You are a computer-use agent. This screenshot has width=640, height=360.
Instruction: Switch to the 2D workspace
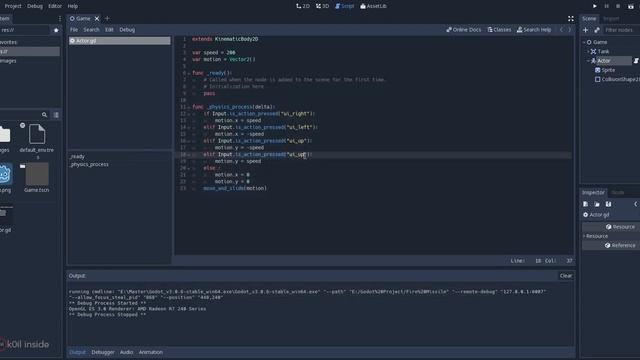tap(303, 6)
